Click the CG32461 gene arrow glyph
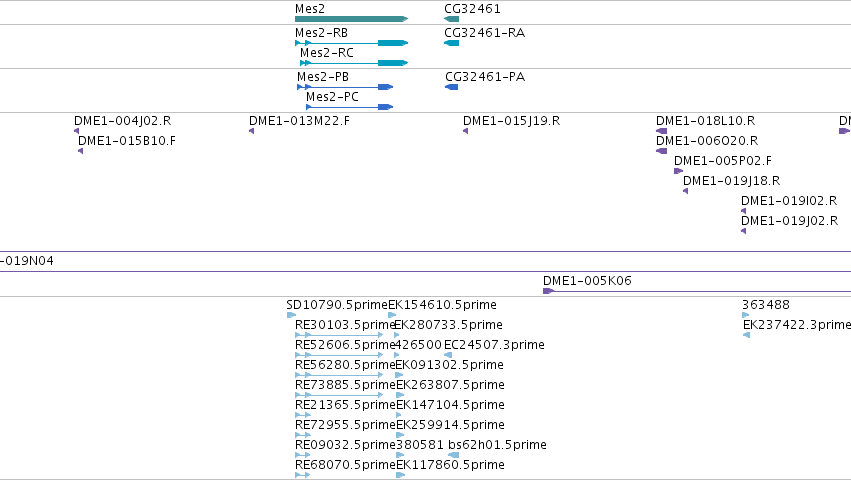Viewport: 851px width, 480px height. pyautogui.click(x=452, y=19)
